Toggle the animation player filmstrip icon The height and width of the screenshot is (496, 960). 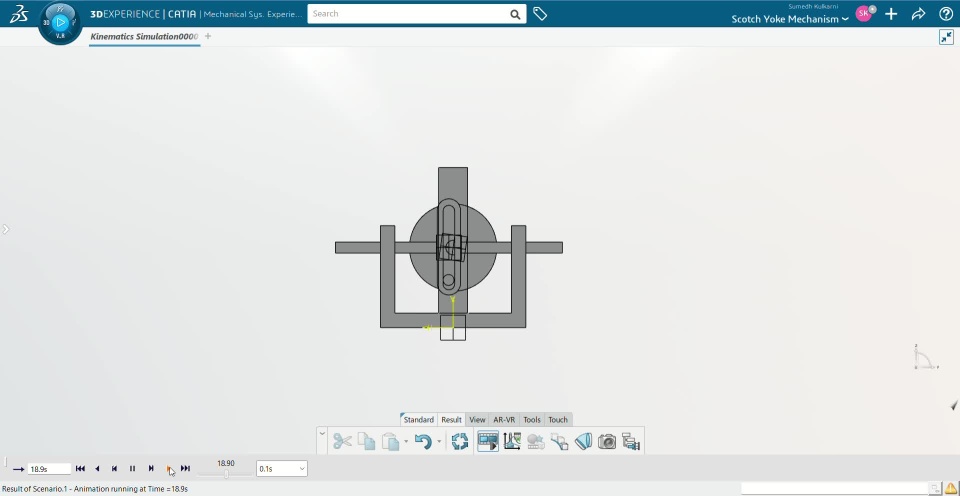(x=488, y=441)
